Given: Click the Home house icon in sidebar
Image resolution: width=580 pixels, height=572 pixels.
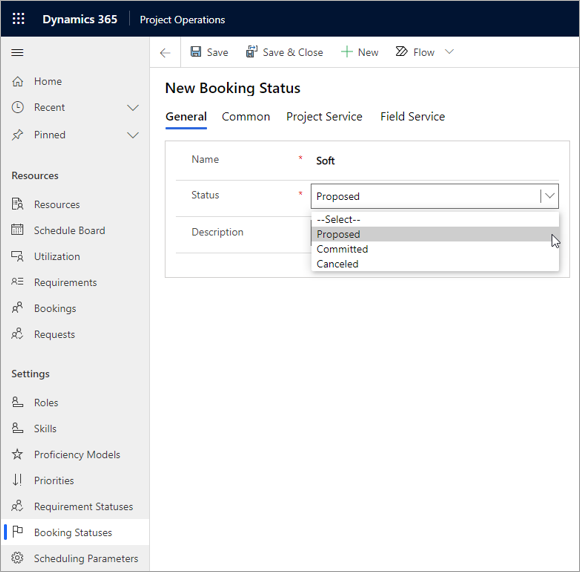Looking at the screenshot, I should coord(17,81).
